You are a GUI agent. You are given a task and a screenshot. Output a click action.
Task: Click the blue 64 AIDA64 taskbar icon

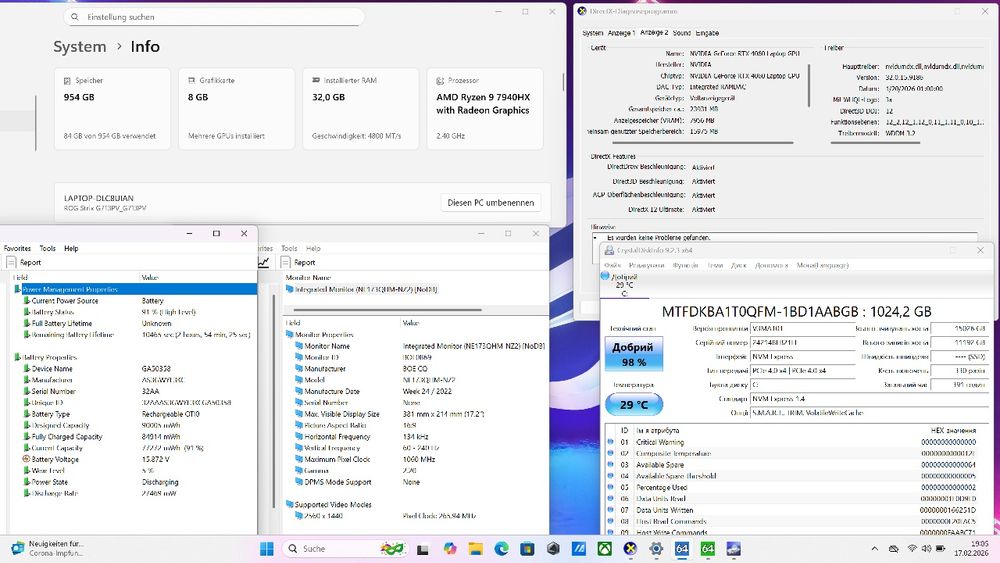[682, 548]
